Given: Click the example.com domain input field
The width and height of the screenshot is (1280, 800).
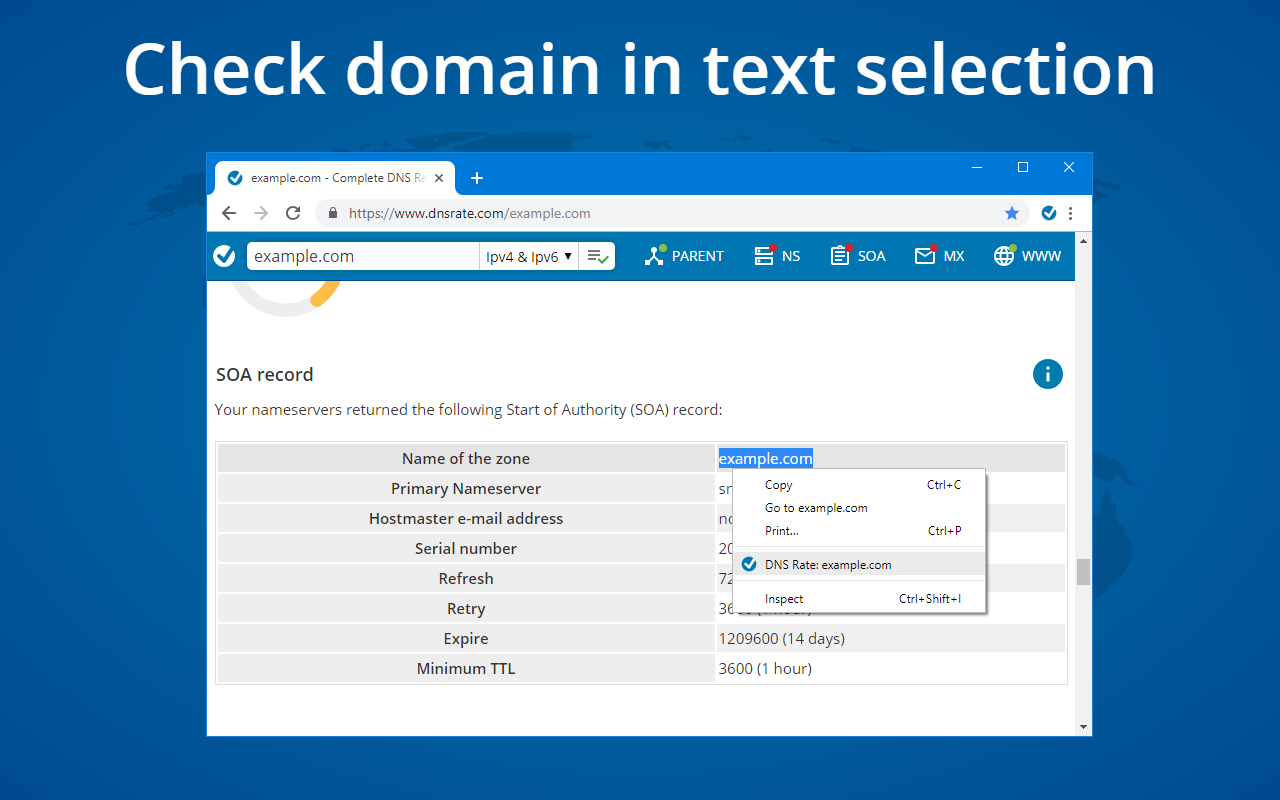Looking at the screenshot, I should click(363, 256).
